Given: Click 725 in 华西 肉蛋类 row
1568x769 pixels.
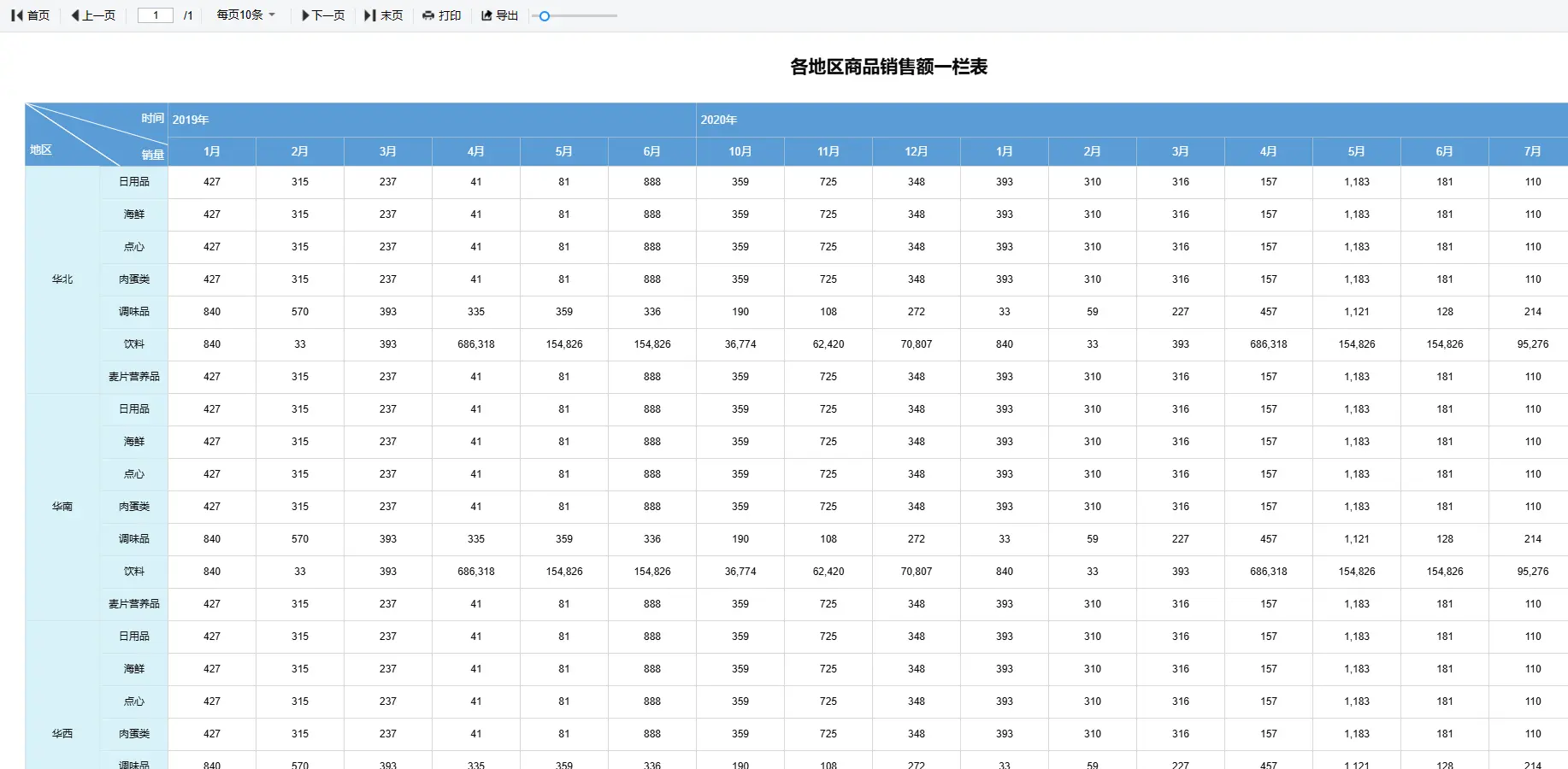Looking at the screenshot, I should click(828, 734).
